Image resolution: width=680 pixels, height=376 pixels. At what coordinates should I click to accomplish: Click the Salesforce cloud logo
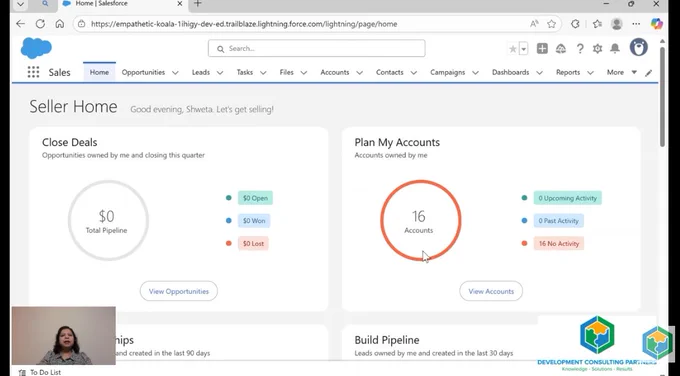36,48
